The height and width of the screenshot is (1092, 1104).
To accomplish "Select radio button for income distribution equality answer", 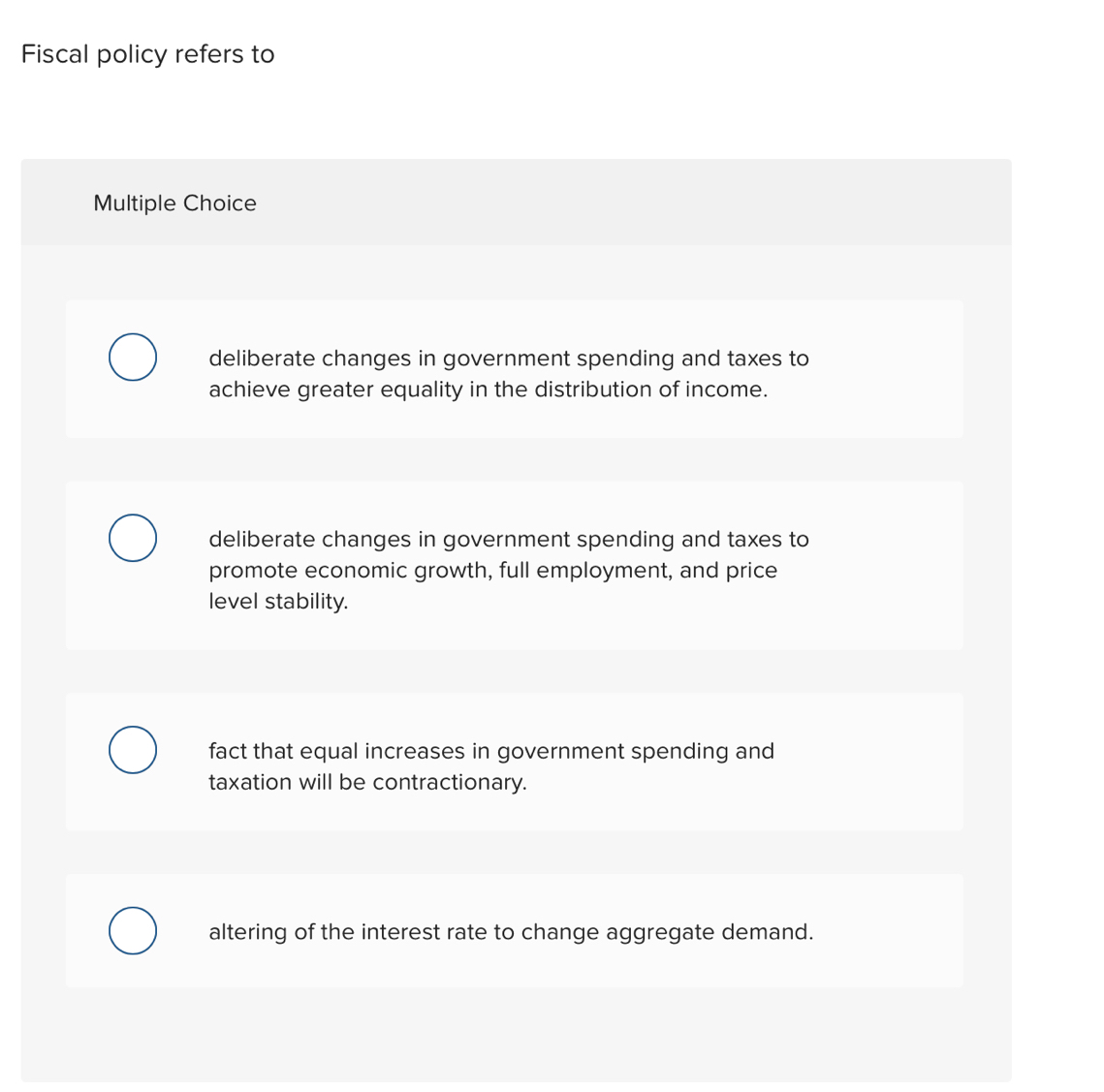I will point(133,357).
